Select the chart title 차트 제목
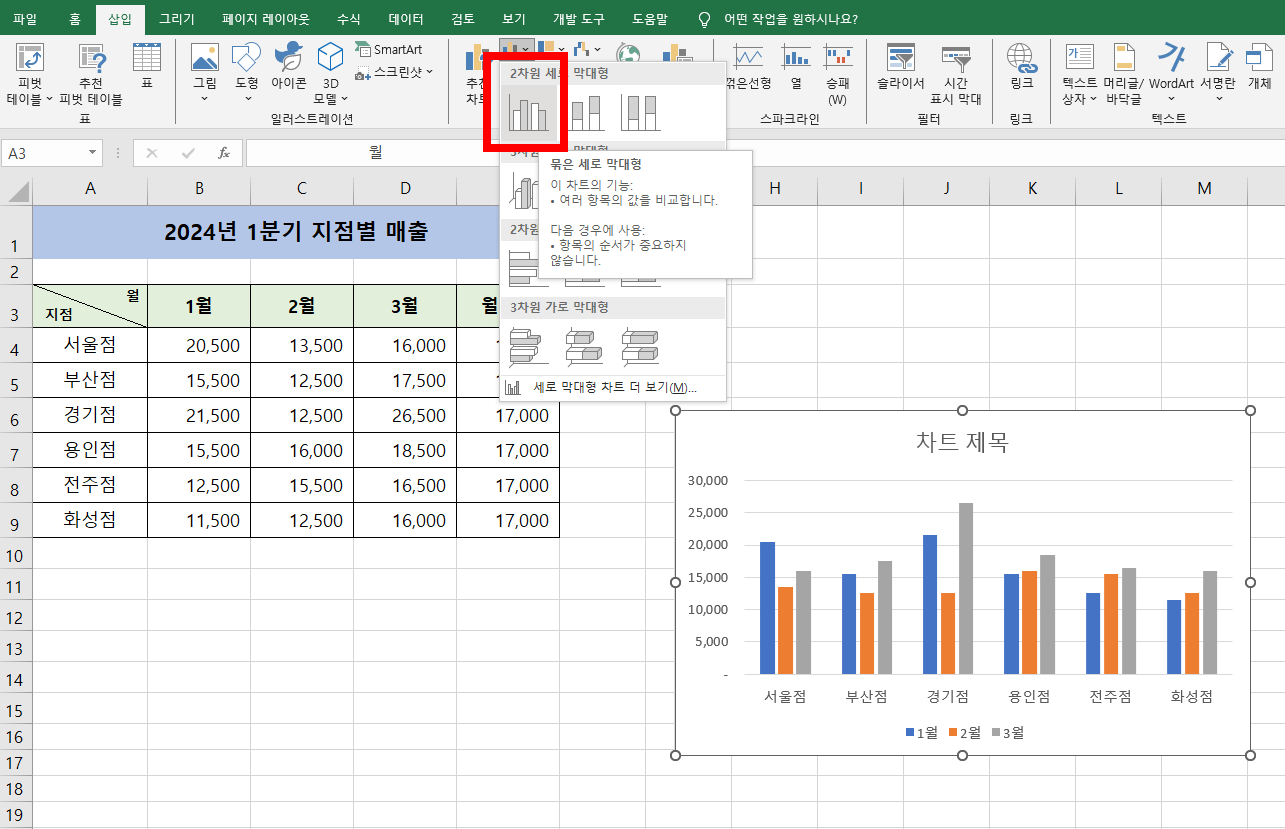The width and height of the screenshot is (1285, 829). (962, 441)
